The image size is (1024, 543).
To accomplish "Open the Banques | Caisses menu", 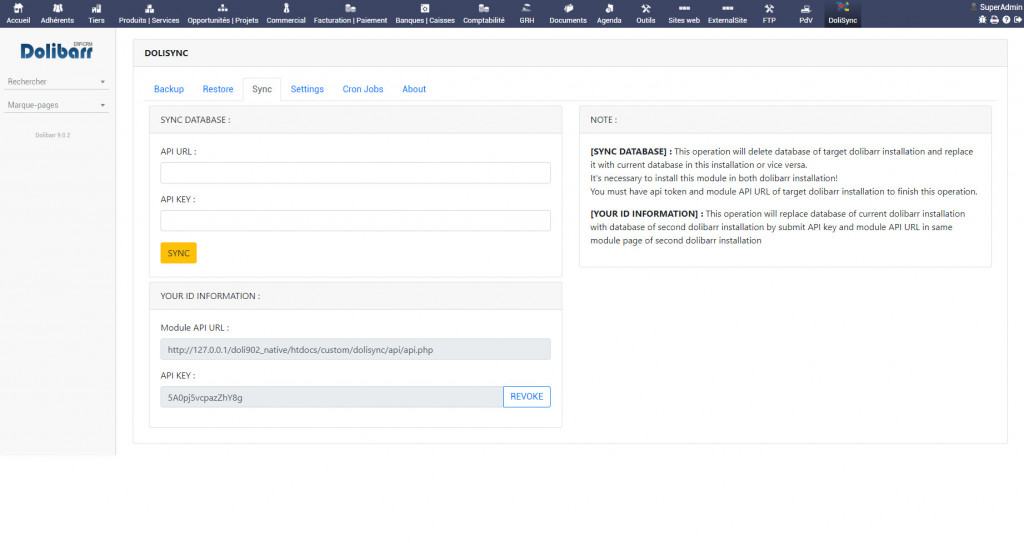I will click(x=425, y=14).
